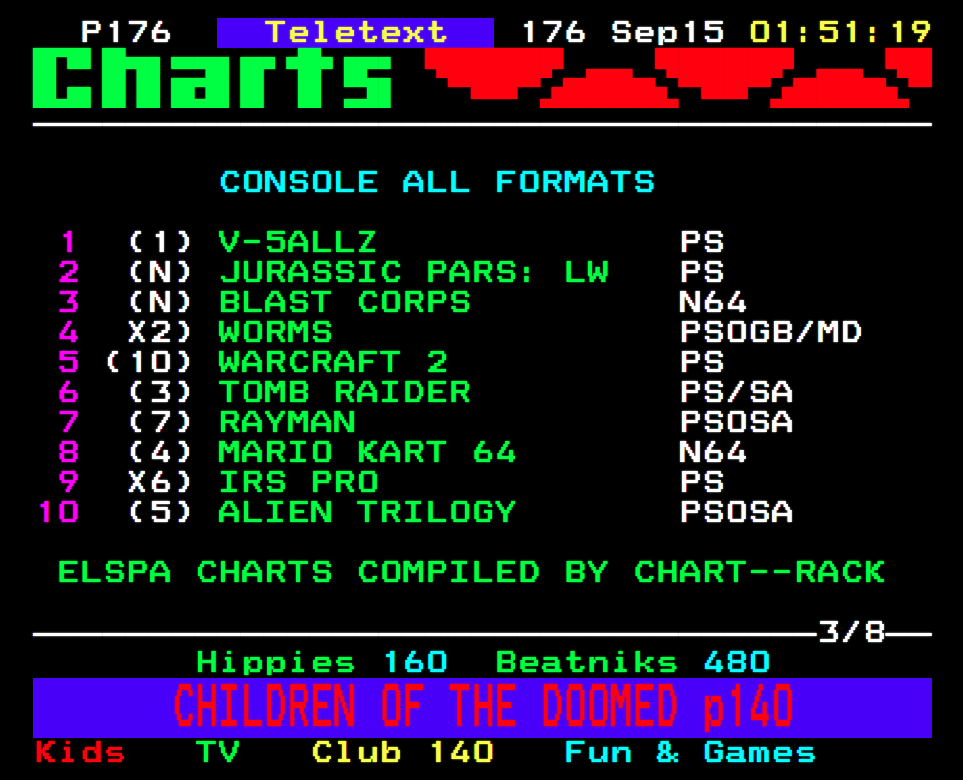Select chart entry WARCRAFT 2
Viewport: 963px width, 780px height.
333,362
